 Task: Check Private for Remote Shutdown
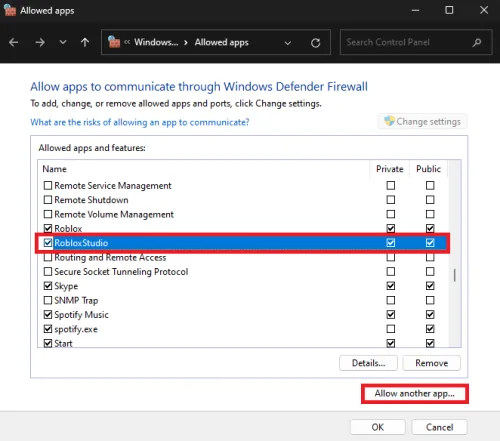click(391, 200)
